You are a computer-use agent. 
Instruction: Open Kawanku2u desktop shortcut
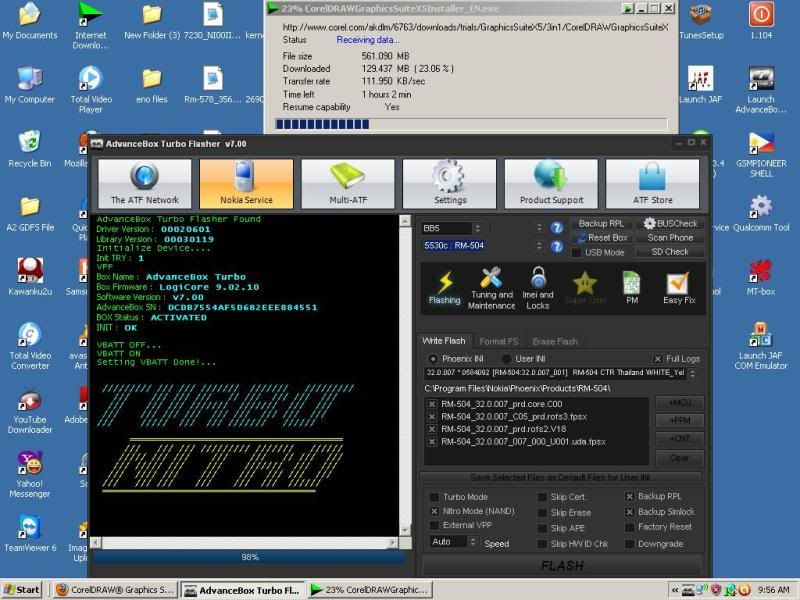pos(30,277)
